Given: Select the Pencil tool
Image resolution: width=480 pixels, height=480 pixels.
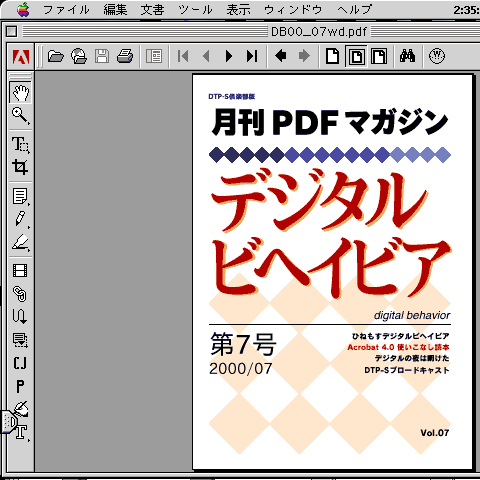Looking at the screenshot, I should click(x=20, y=219).
